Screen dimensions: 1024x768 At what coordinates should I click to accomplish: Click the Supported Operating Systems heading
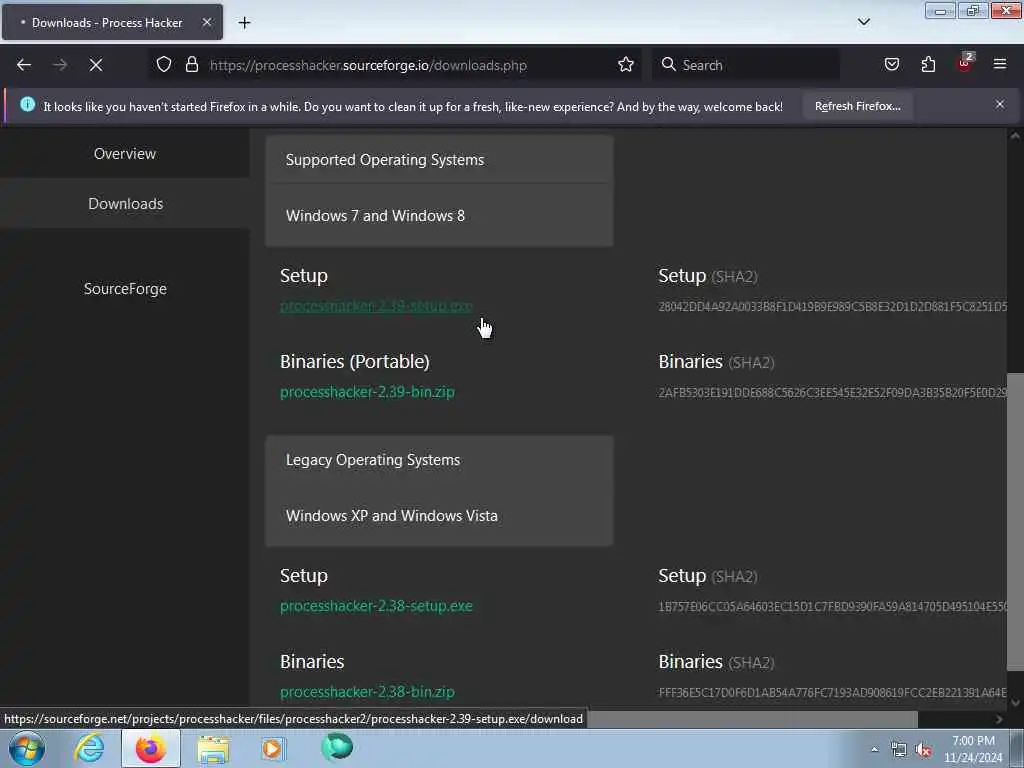[x=385, y=160]
